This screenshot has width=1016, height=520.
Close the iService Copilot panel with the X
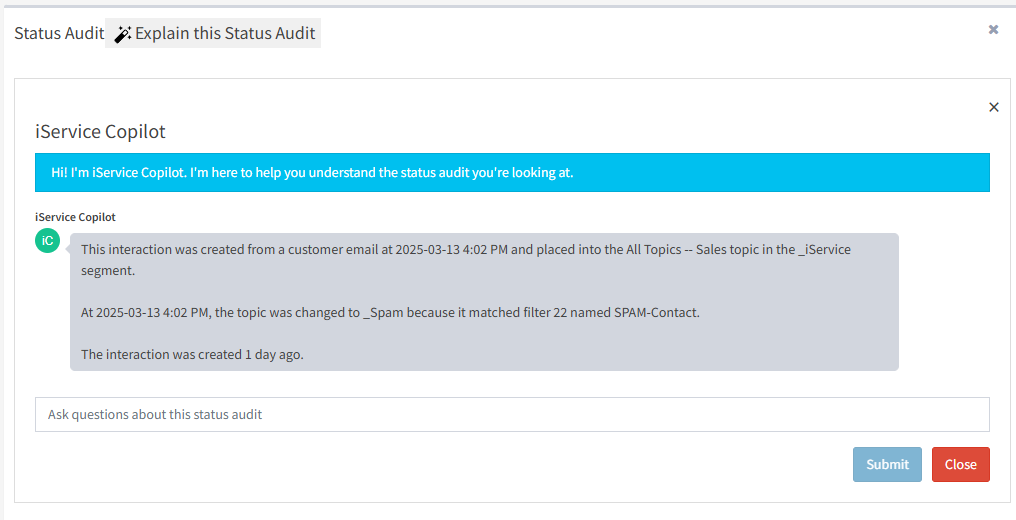tap(993, 107)
